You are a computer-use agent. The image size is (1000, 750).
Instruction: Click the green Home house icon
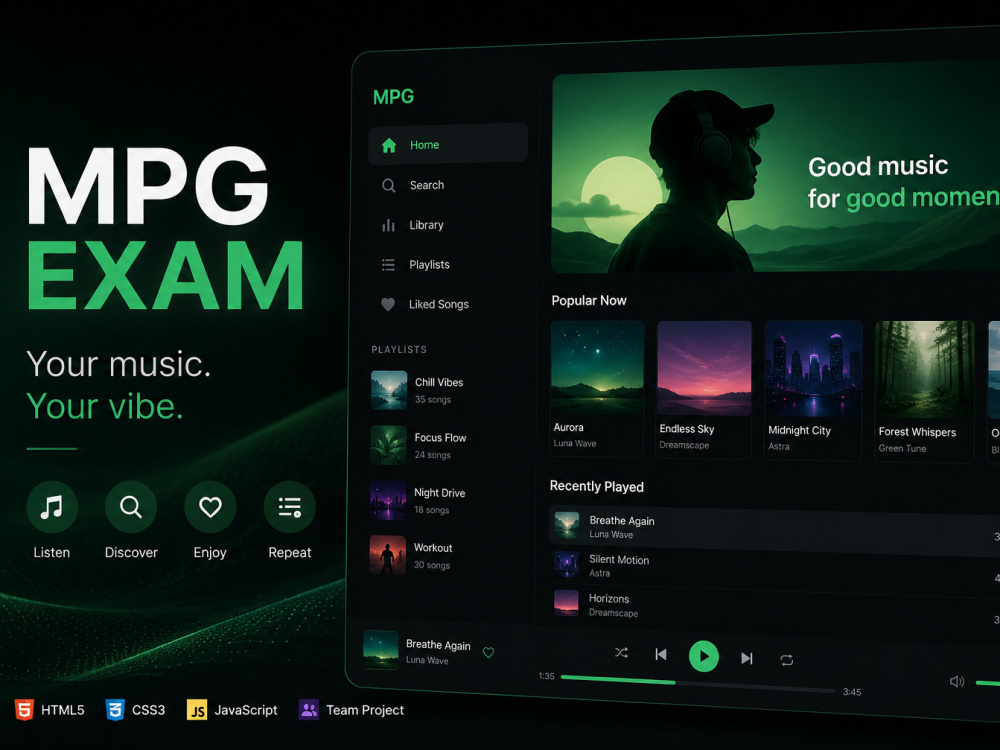(x=388, y=145)
